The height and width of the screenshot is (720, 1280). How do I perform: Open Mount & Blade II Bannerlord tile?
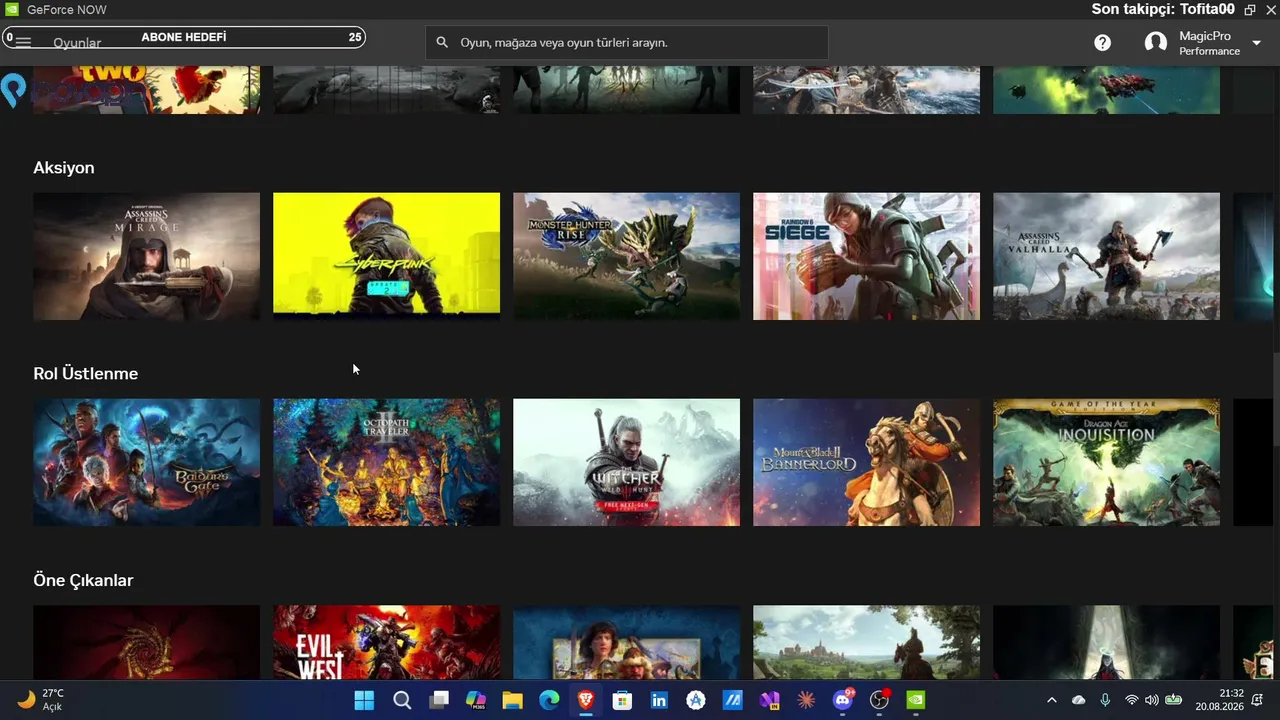point(866,462)
